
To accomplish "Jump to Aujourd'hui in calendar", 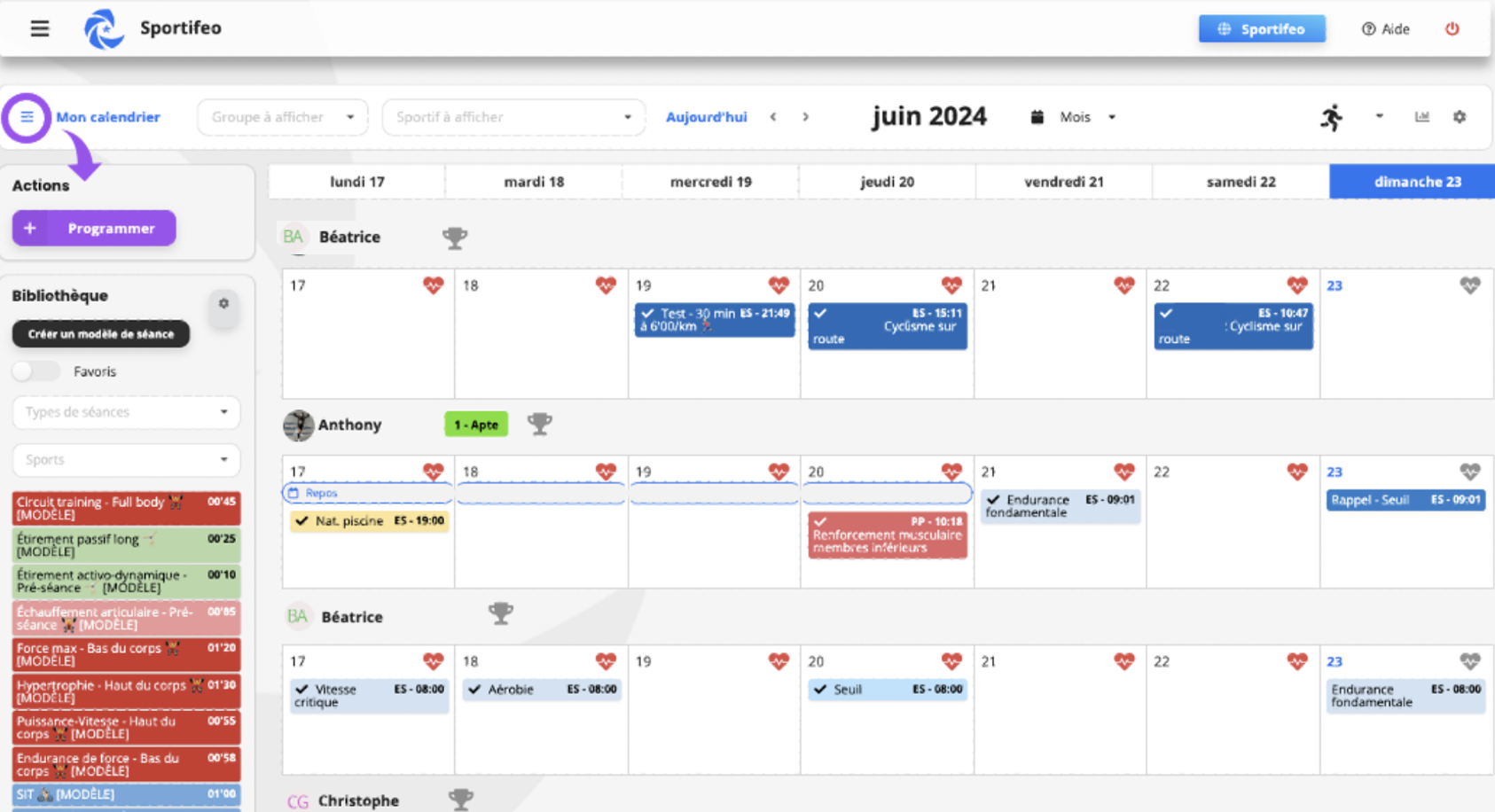I will pyautogui.click(x=706, y=117).
